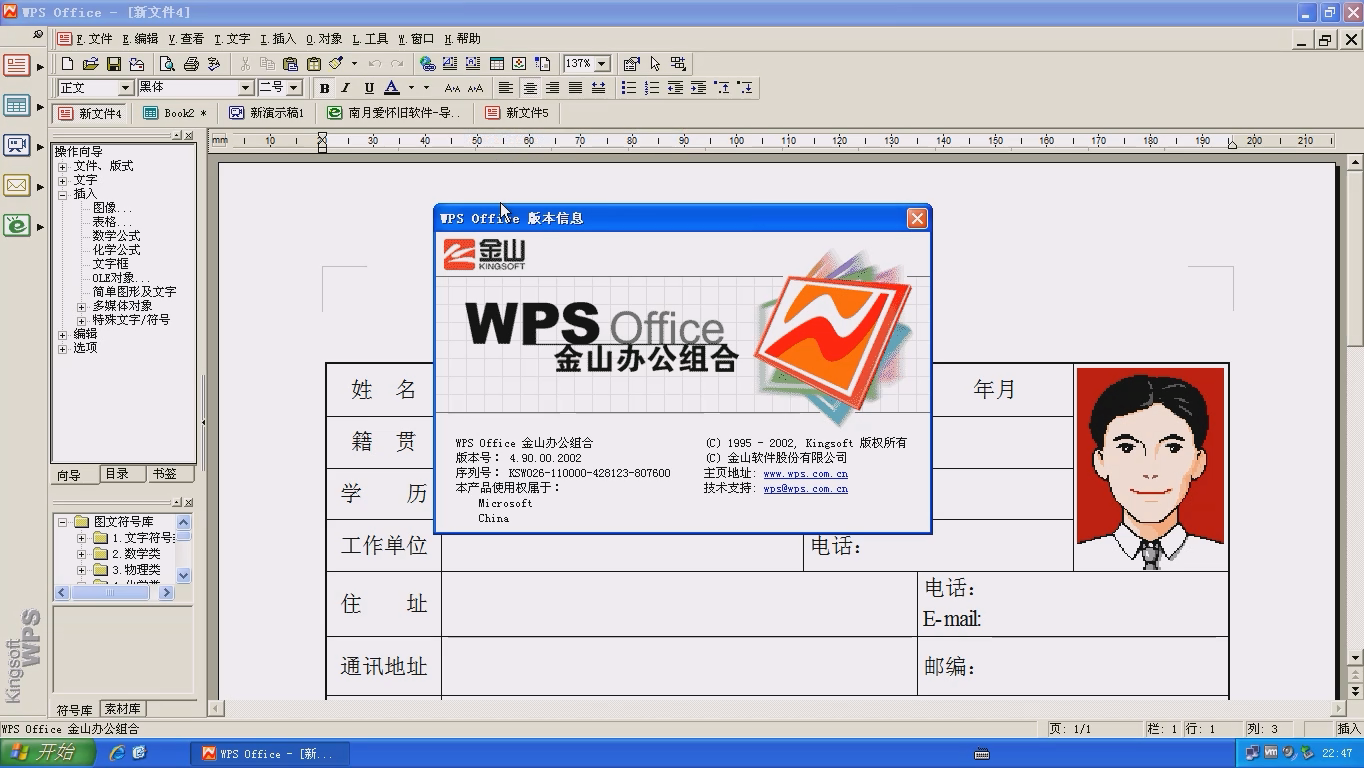Image resolution: width=1364 pixels, height=768 pixels.
Task: Collapse the 插入 tree node
Action: pos(62,194)
